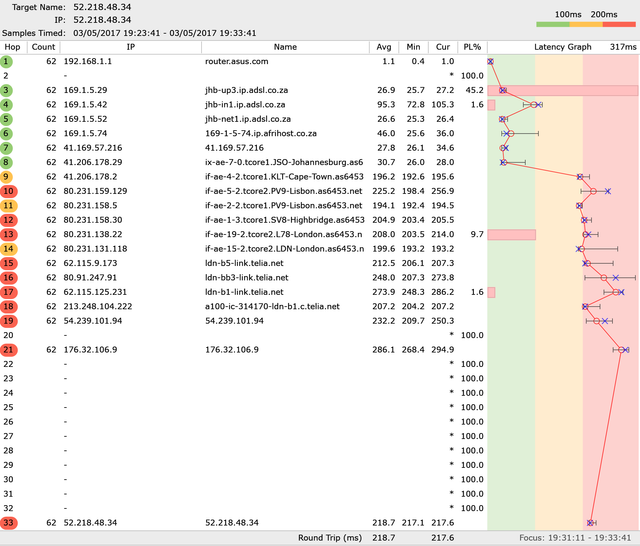
Task: Click the red segment of latency legend
Action: tap(619, 24)
